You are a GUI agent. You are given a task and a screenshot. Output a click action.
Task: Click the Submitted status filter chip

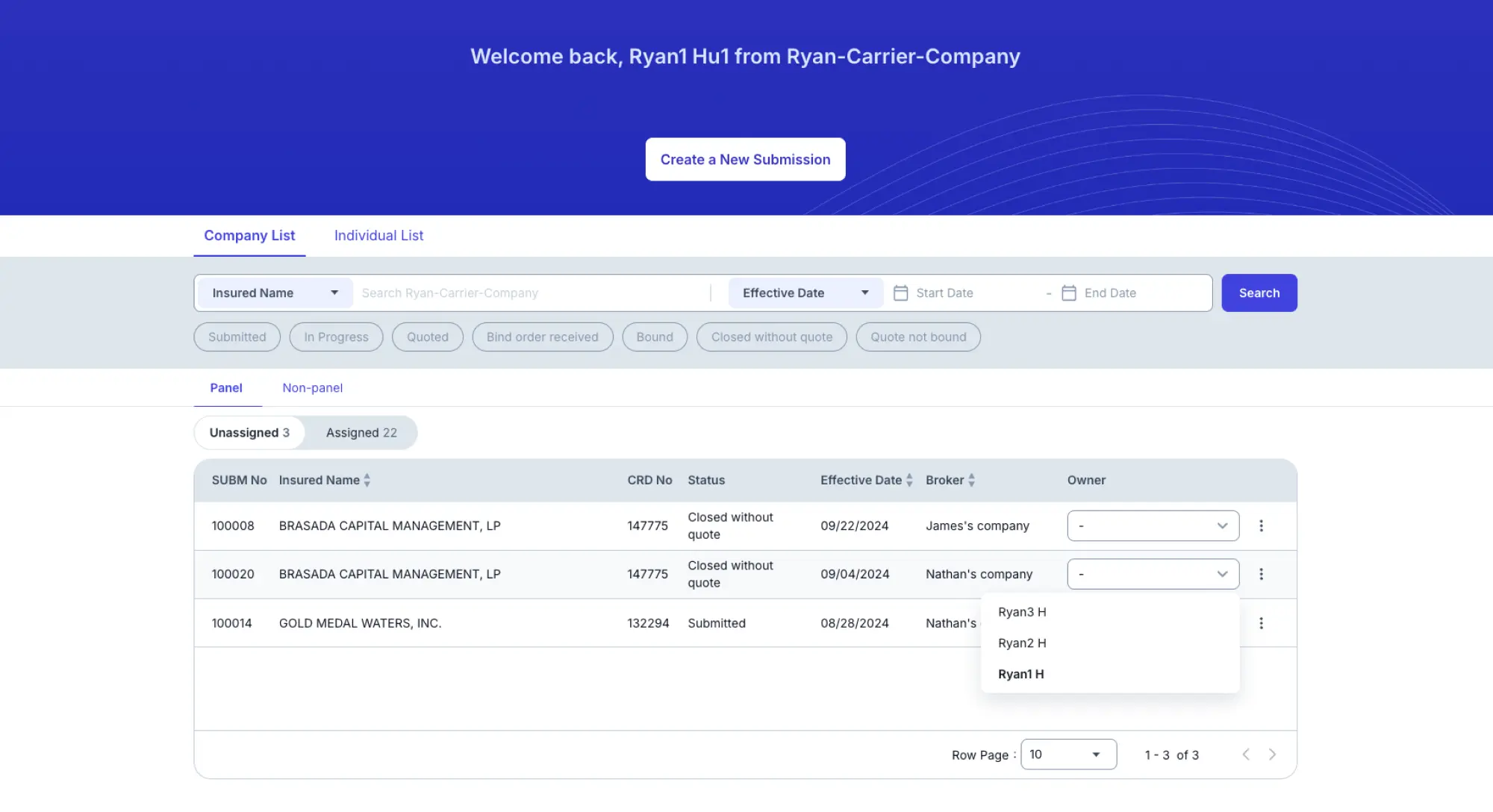point(237,336)
